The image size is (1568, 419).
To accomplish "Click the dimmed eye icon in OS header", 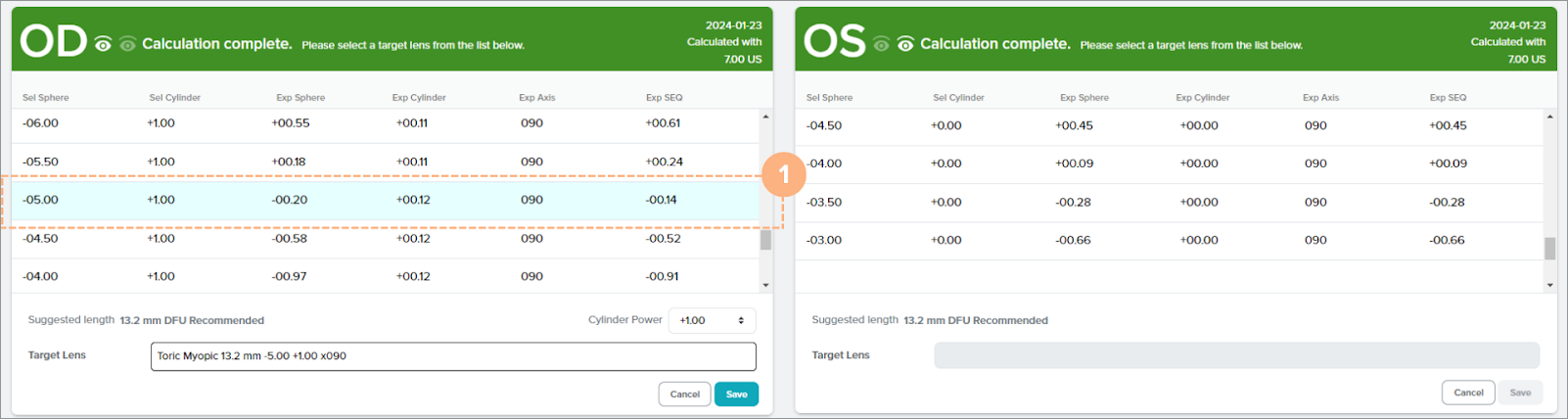I will 881,44.
